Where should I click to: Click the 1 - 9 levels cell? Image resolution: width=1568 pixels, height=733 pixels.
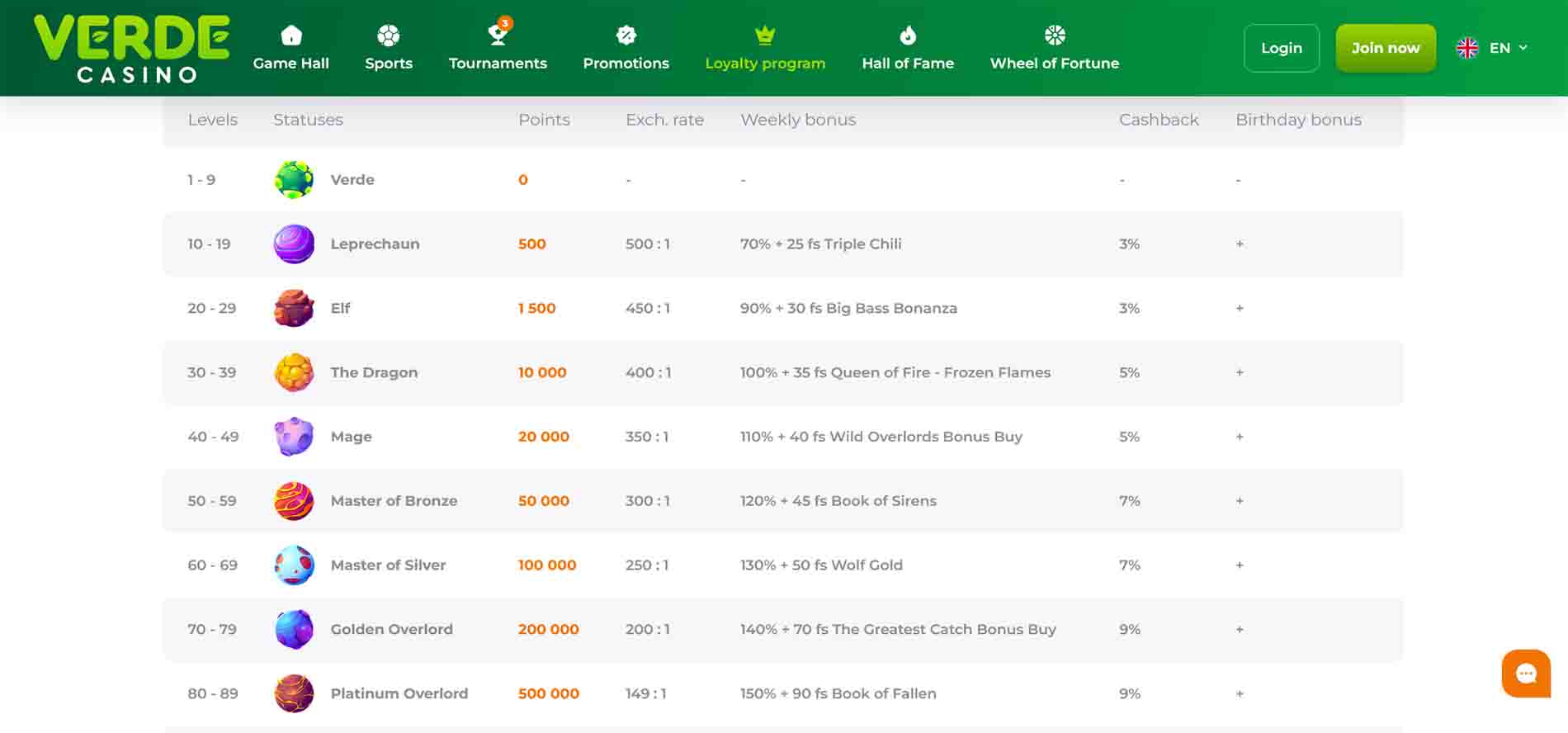201,180
